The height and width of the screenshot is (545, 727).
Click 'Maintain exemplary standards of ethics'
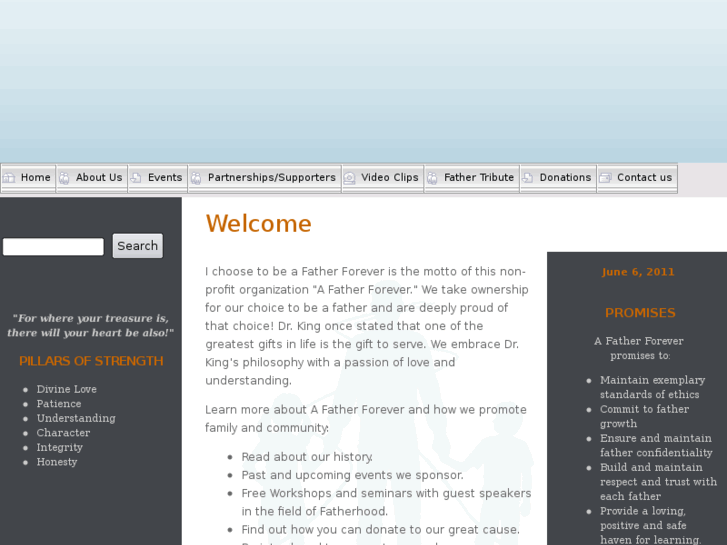click(x=652, y=387)
